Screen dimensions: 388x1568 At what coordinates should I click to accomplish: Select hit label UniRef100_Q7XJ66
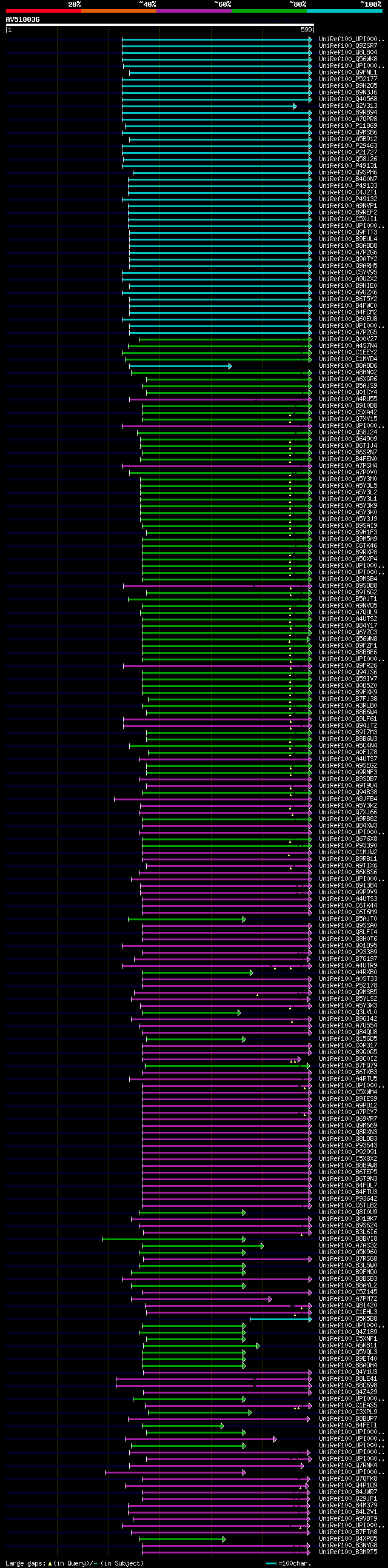[348, 812]
